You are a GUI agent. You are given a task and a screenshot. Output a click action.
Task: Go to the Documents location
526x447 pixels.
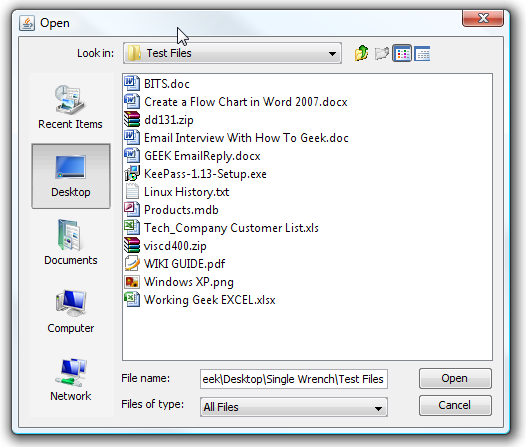(70, 242)
